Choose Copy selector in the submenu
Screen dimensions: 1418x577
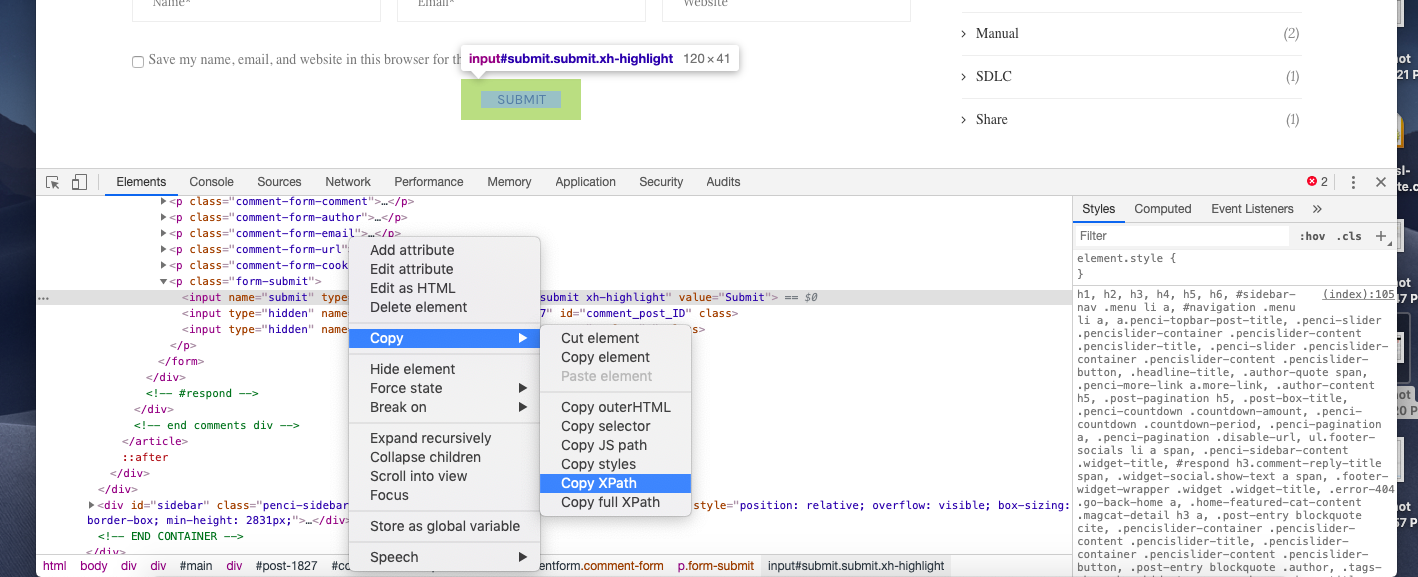(x=615, y=426)
